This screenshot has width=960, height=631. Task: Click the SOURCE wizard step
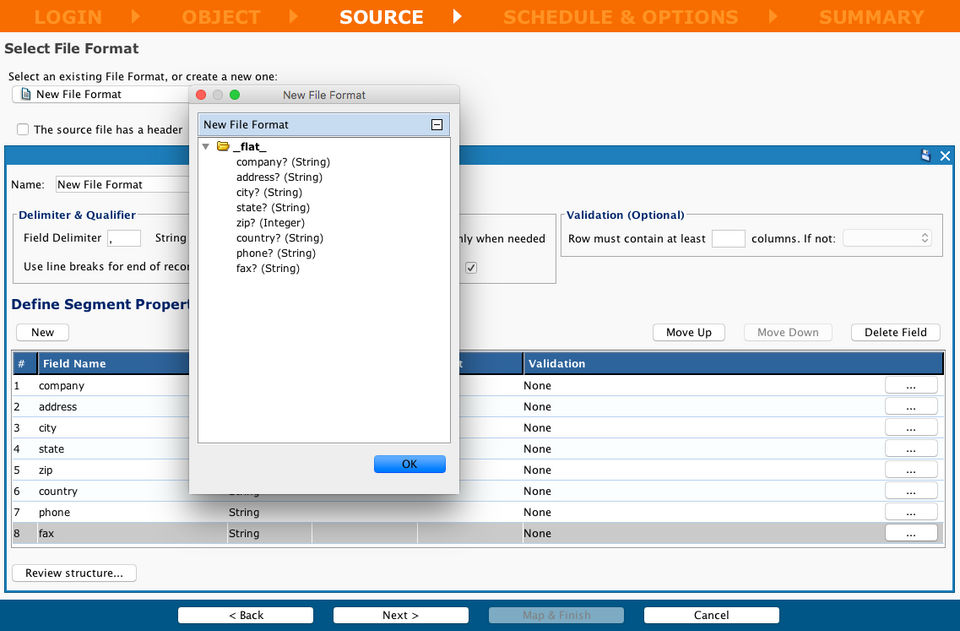pyautogui.click(x=381, y=17)
